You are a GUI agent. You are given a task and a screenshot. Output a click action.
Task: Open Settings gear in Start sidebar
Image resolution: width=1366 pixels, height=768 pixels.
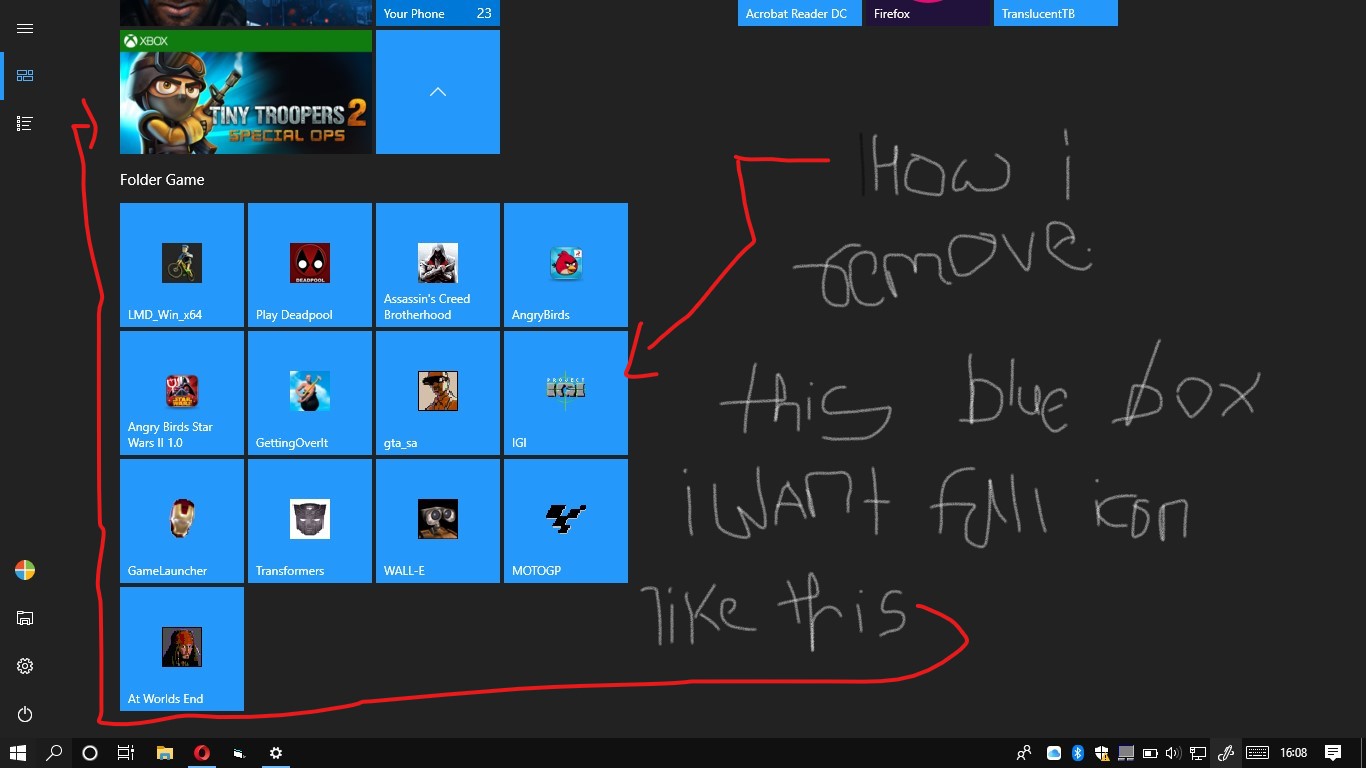(x=25, y=666)
